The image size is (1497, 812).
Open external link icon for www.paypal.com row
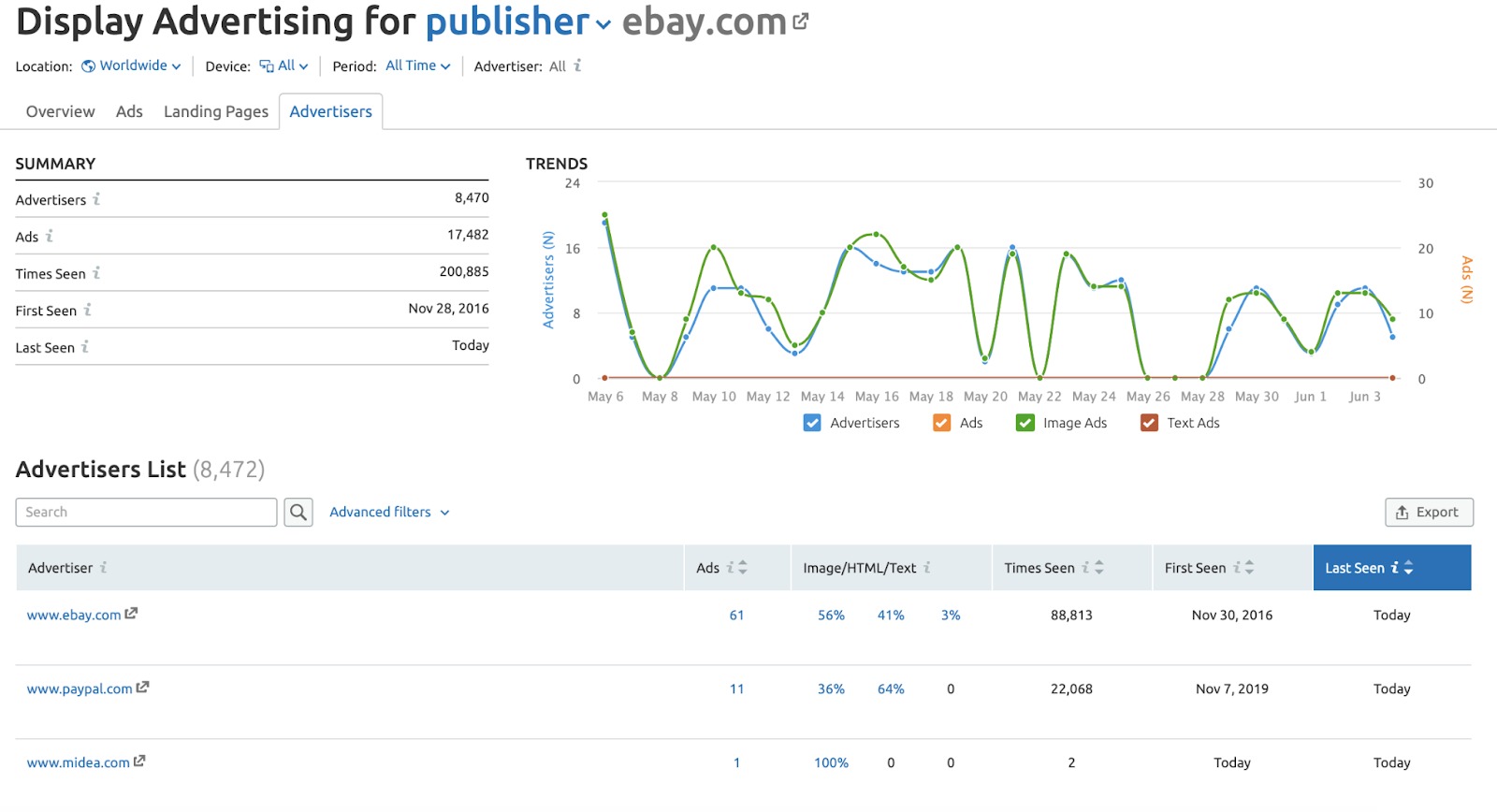click(142, 688)
